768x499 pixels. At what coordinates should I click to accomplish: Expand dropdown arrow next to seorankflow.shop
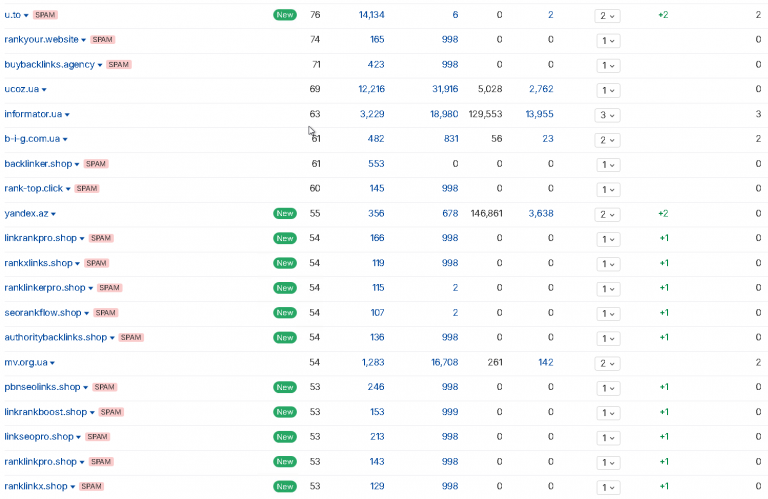coord(87,313)
